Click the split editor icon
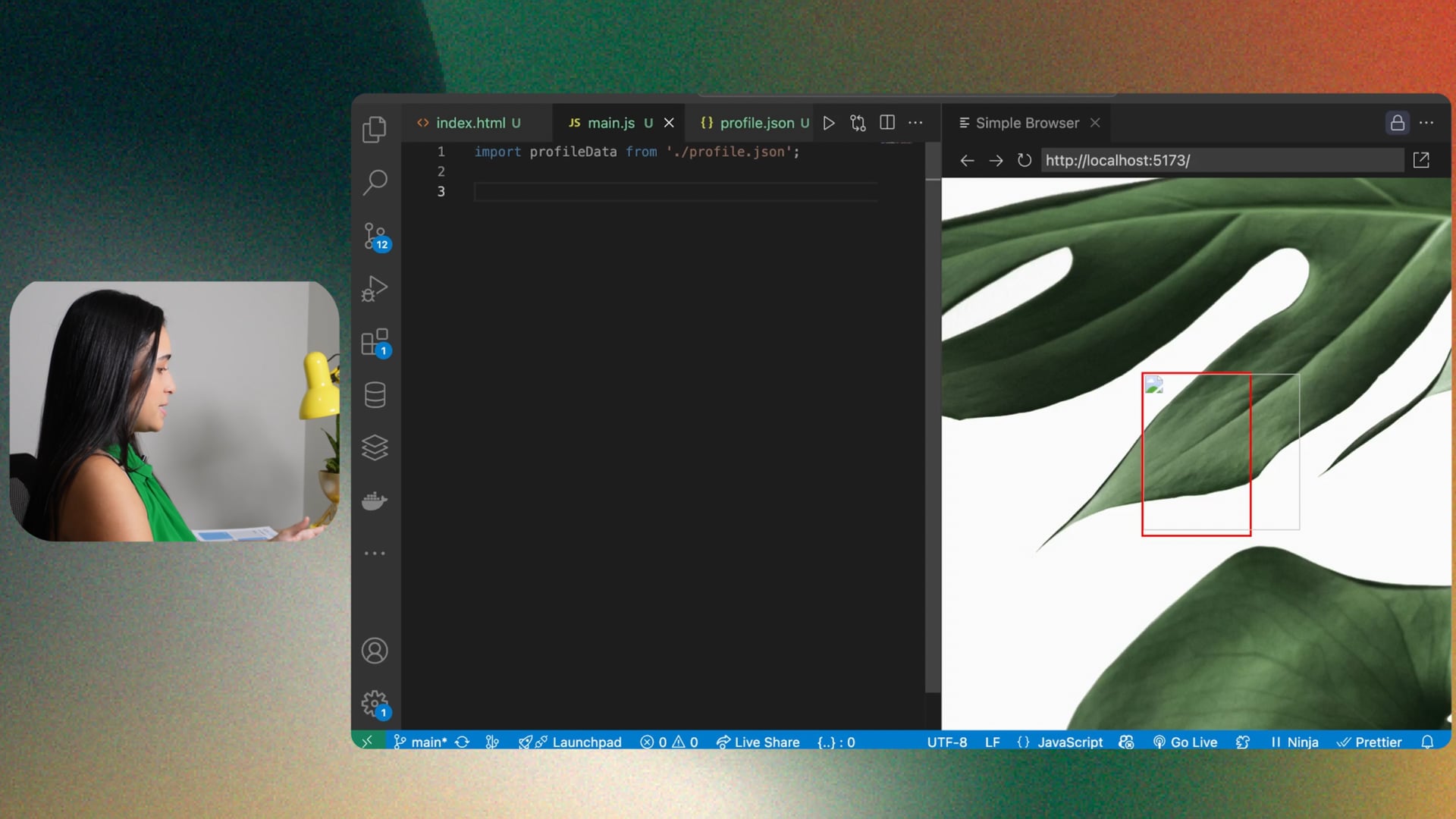 click(887, 123)
